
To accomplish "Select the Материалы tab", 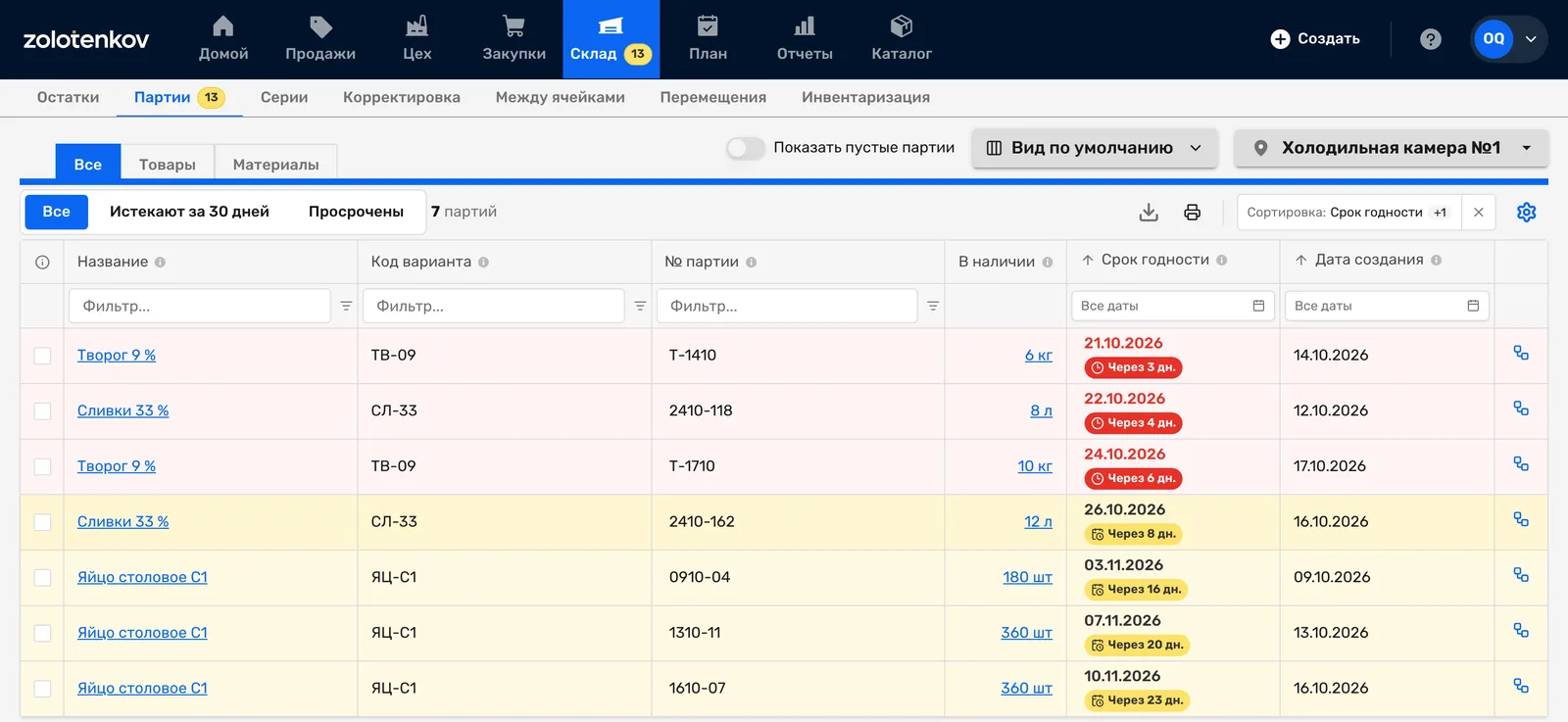I will [x=276, y=165].
